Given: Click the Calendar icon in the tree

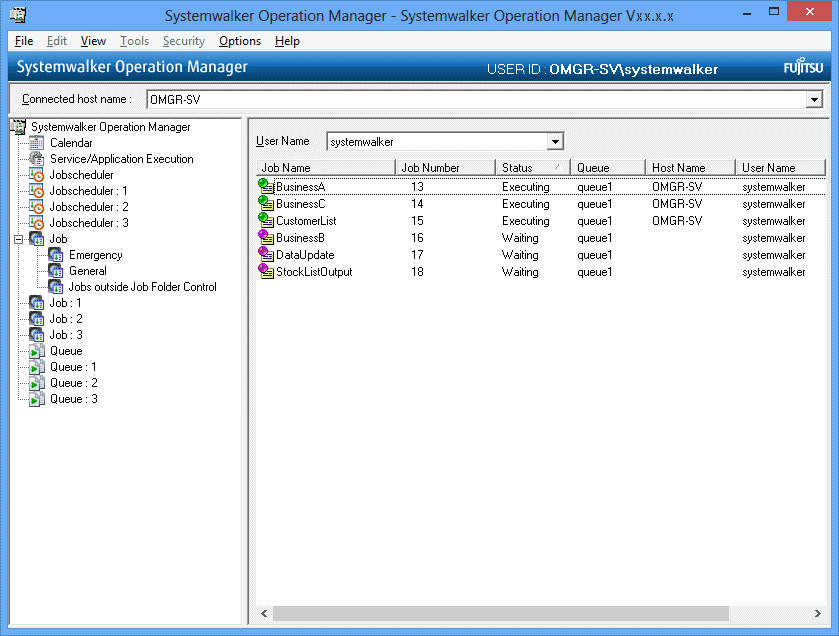Looking at the screenshot, I should 37,143.
